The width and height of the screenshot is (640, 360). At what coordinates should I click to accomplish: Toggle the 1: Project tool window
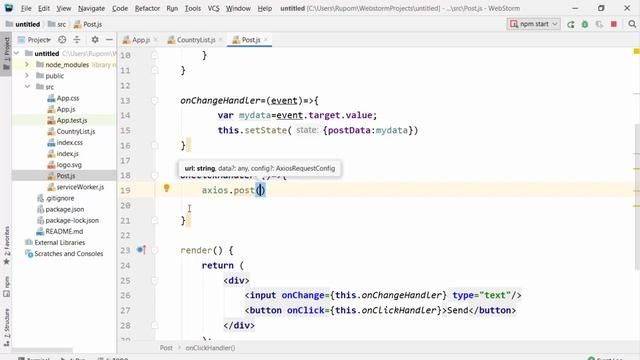pos(6,53)
